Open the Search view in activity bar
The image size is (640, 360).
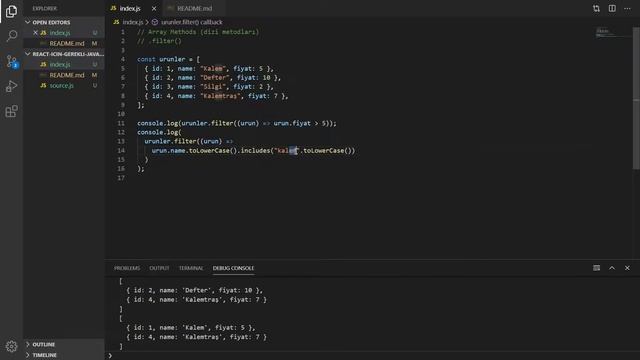[x=11, y=36]
